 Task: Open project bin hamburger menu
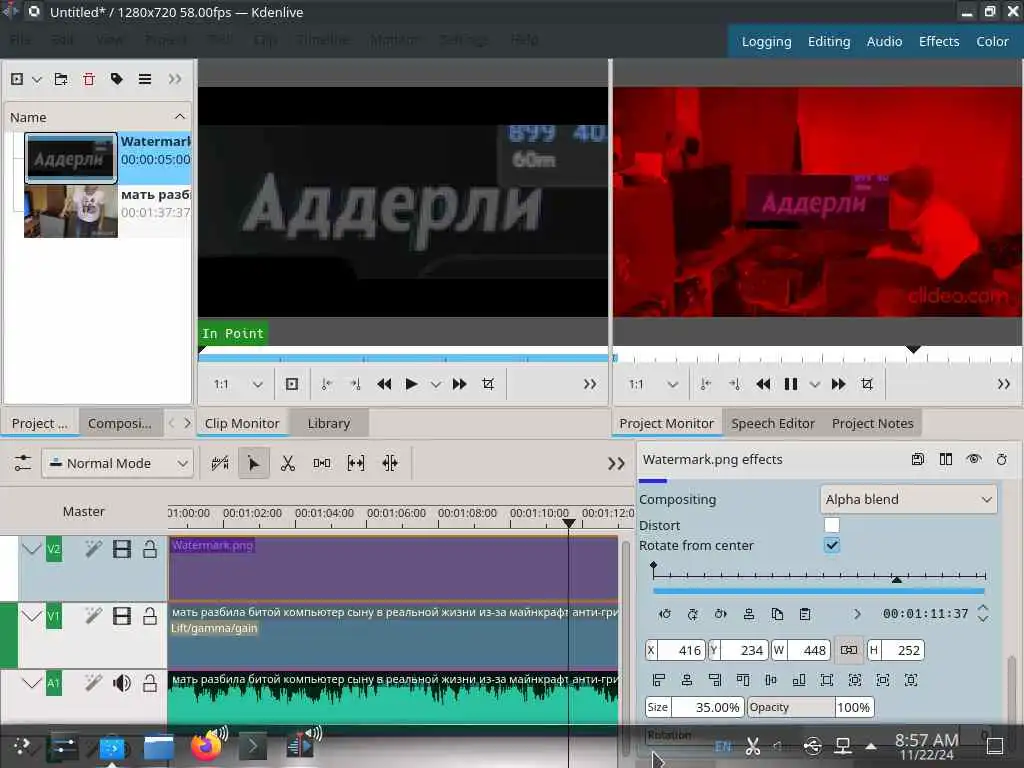pos(145,79)
